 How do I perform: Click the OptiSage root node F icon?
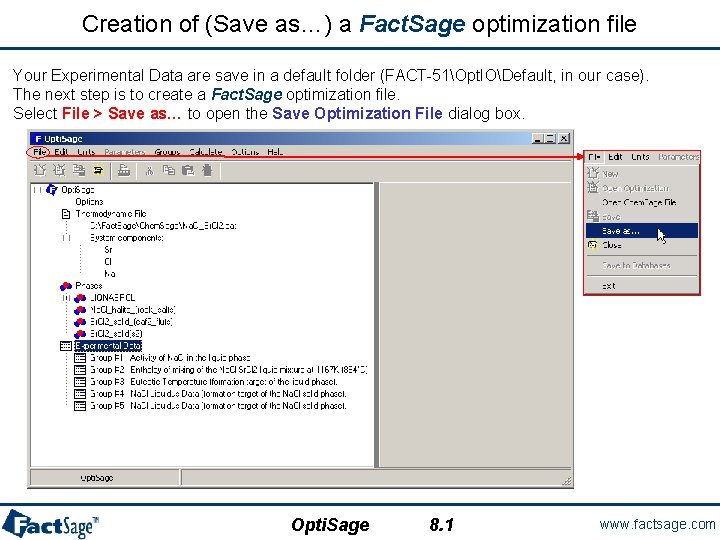pyautogui.click(x=52, y=190)
